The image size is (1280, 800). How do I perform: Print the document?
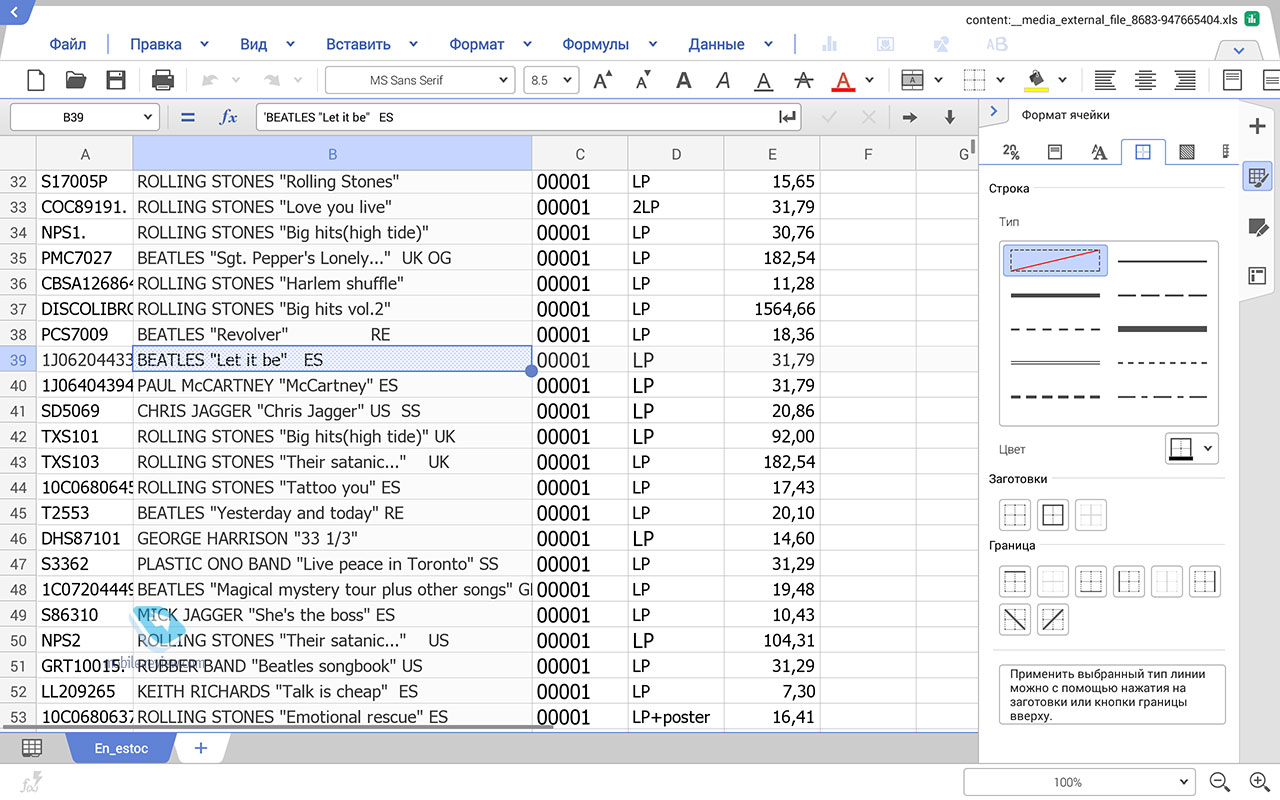click(x=163, y=80)
